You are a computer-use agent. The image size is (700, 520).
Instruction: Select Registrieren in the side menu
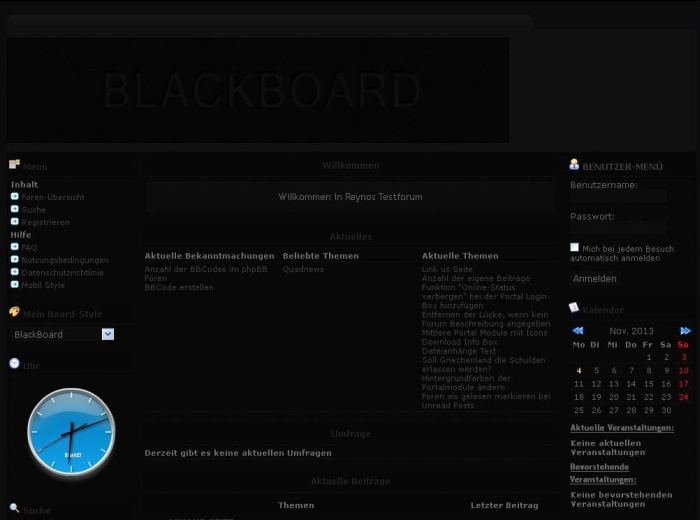pyautogui.click(x=45, y=222)
